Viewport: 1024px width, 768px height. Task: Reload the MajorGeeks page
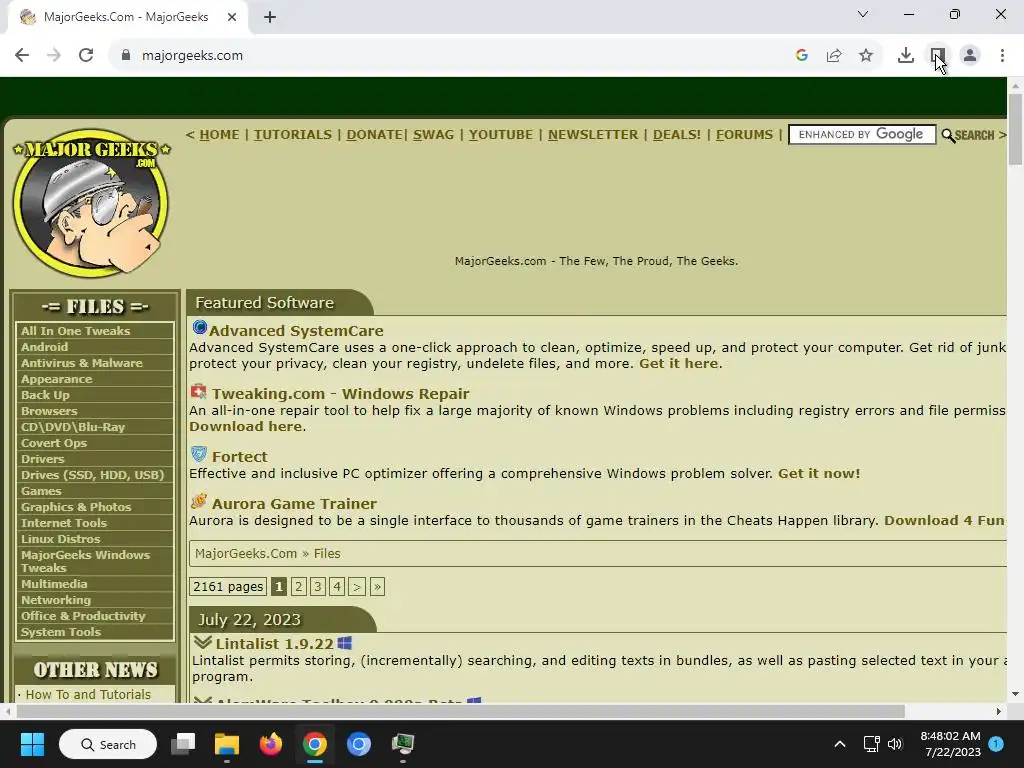tap(86, 56)
